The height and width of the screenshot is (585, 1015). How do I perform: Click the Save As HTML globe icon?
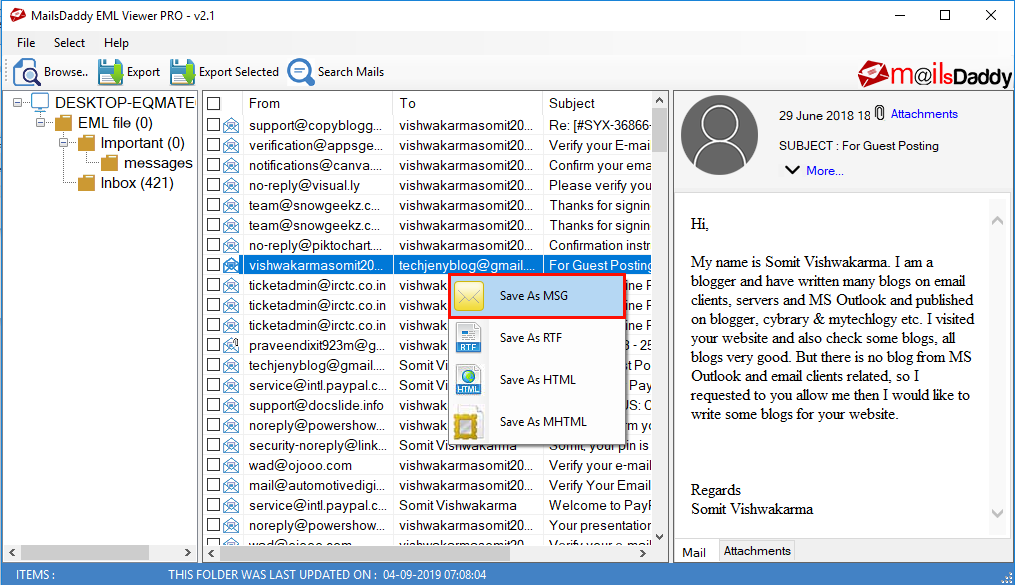pyautogui.click(x=469, y=380)
